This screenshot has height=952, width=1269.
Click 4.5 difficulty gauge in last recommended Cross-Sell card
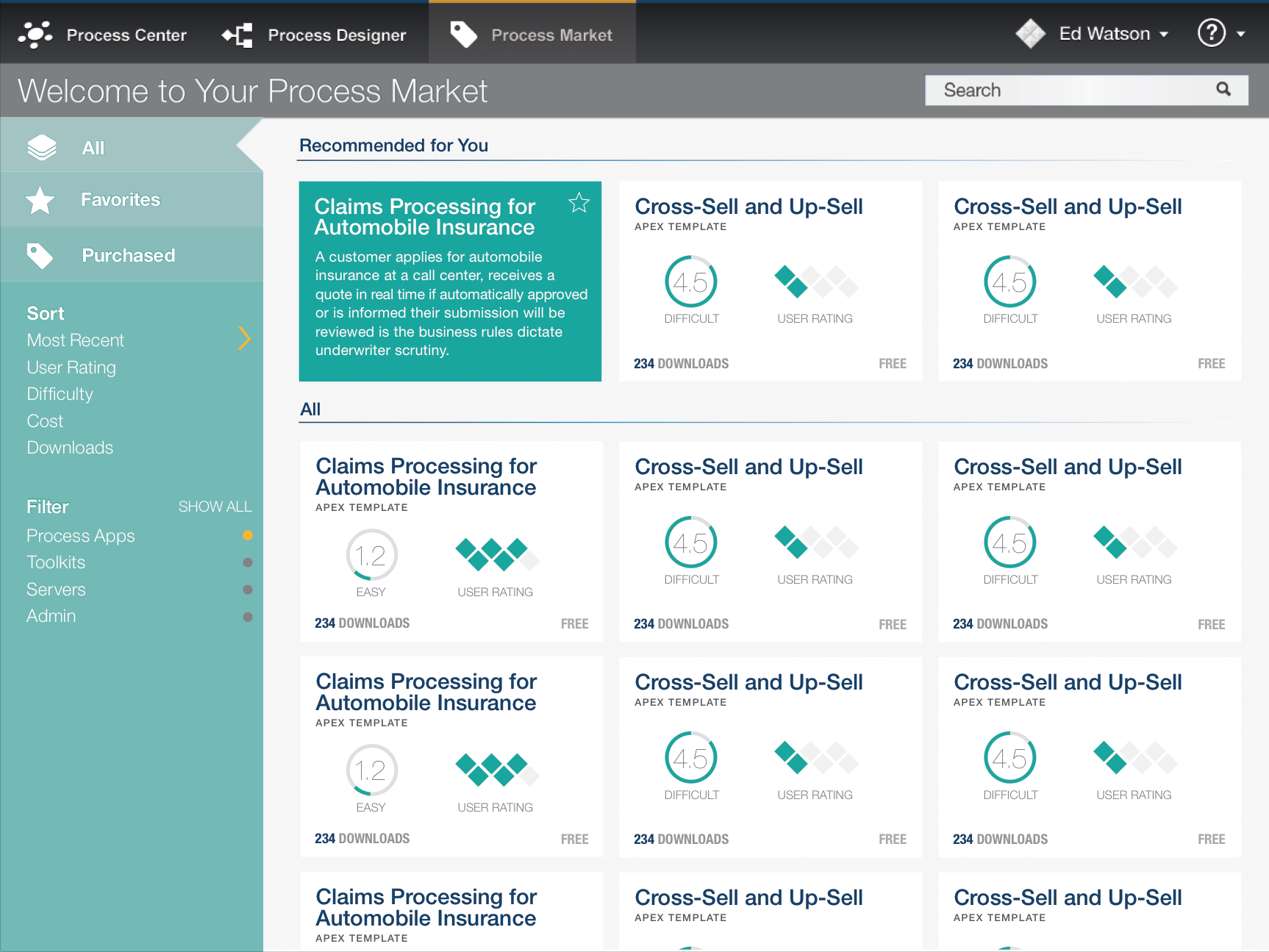(x=1009, y=282)
